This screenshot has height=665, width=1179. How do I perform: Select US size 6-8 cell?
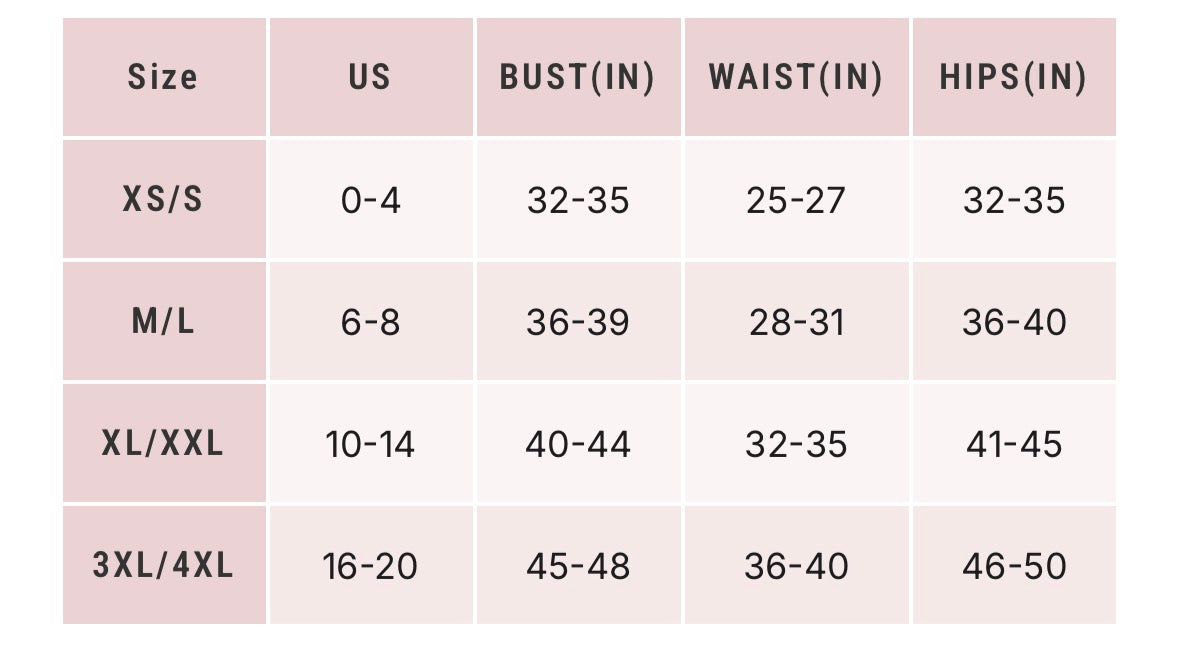pyautogui.click(x=370, y=322)
